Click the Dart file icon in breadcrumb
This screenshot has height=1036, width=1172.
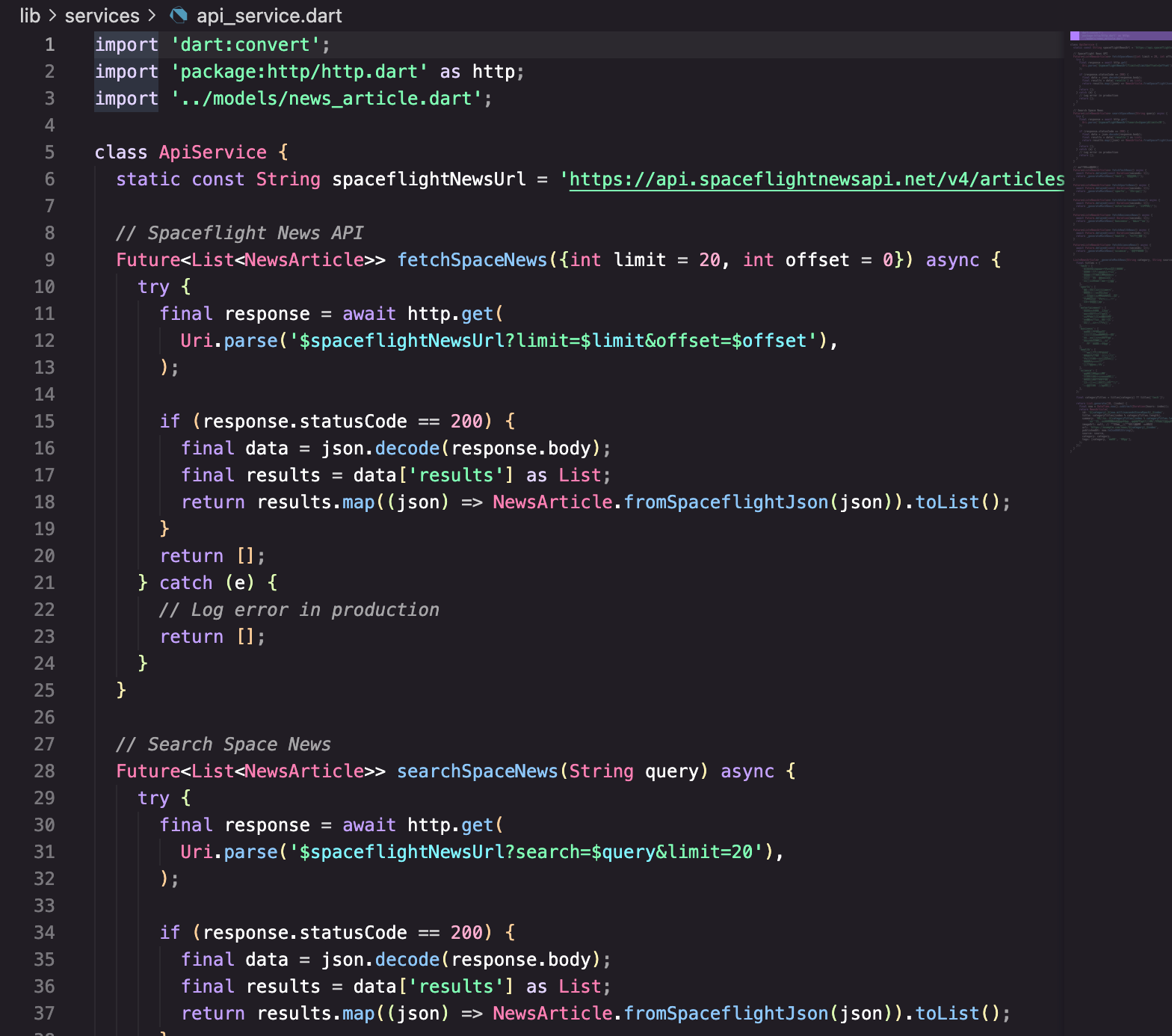[x=179, y=16]
